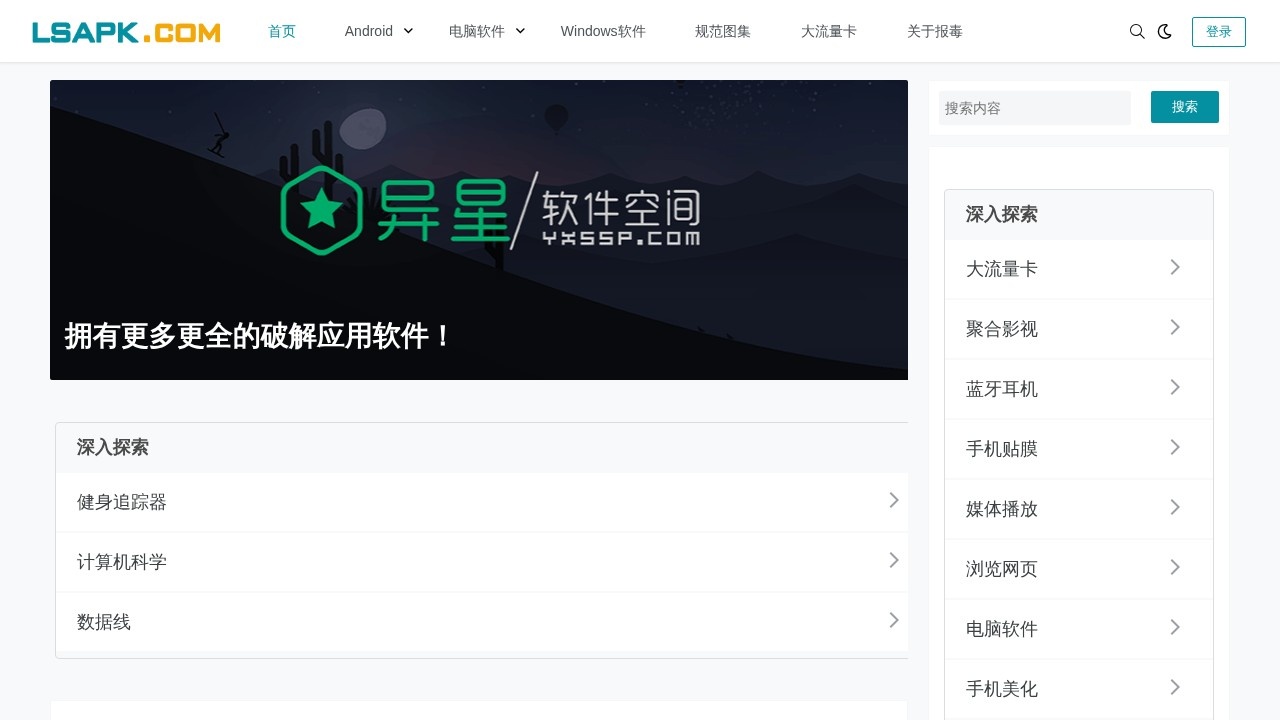Open the Android nav menu item
The width and height of the screenshot is (1280, 720).
[x=369, y=31]
